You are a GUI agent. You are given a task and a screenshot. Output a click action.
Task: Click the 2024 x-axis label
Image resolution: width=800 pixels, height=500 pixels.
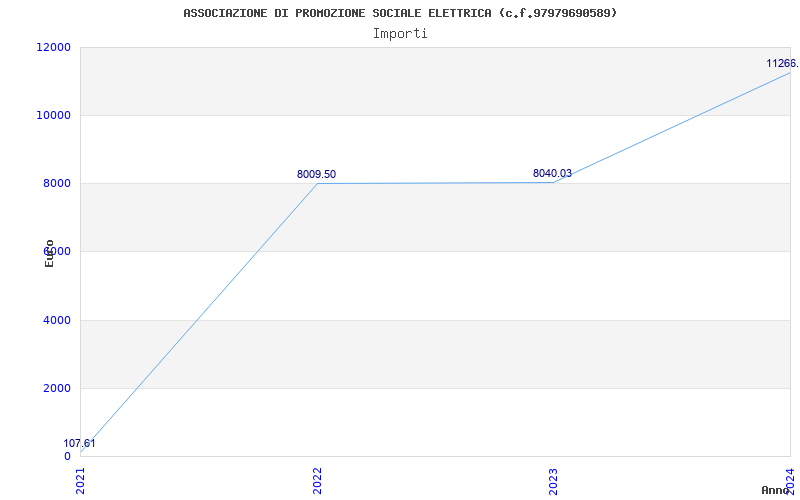pos(791,481)
